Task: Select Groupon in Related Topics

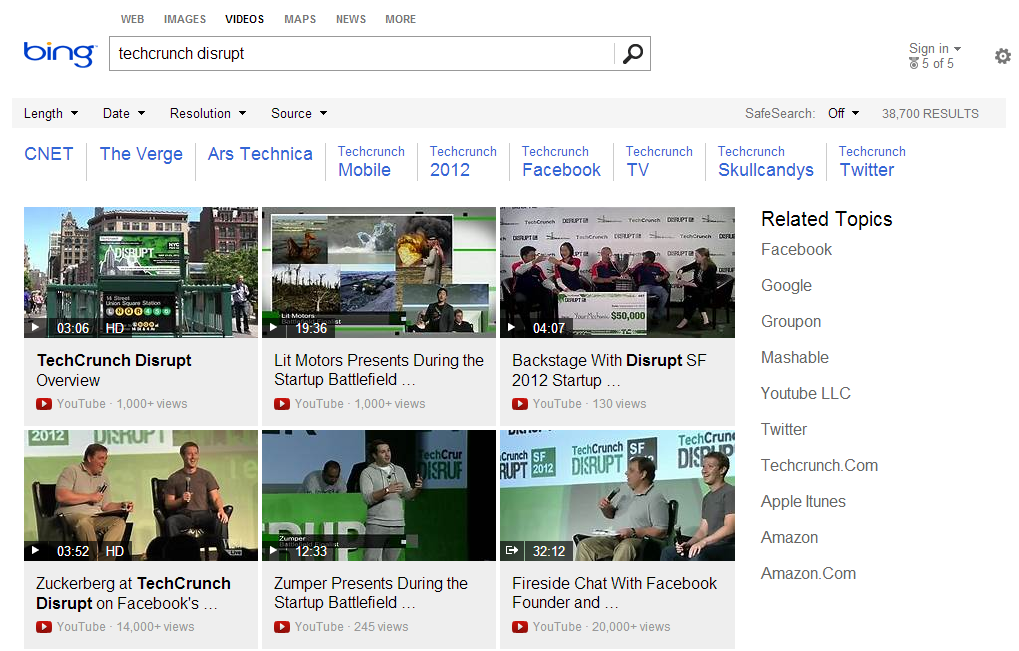Action: 791,321
